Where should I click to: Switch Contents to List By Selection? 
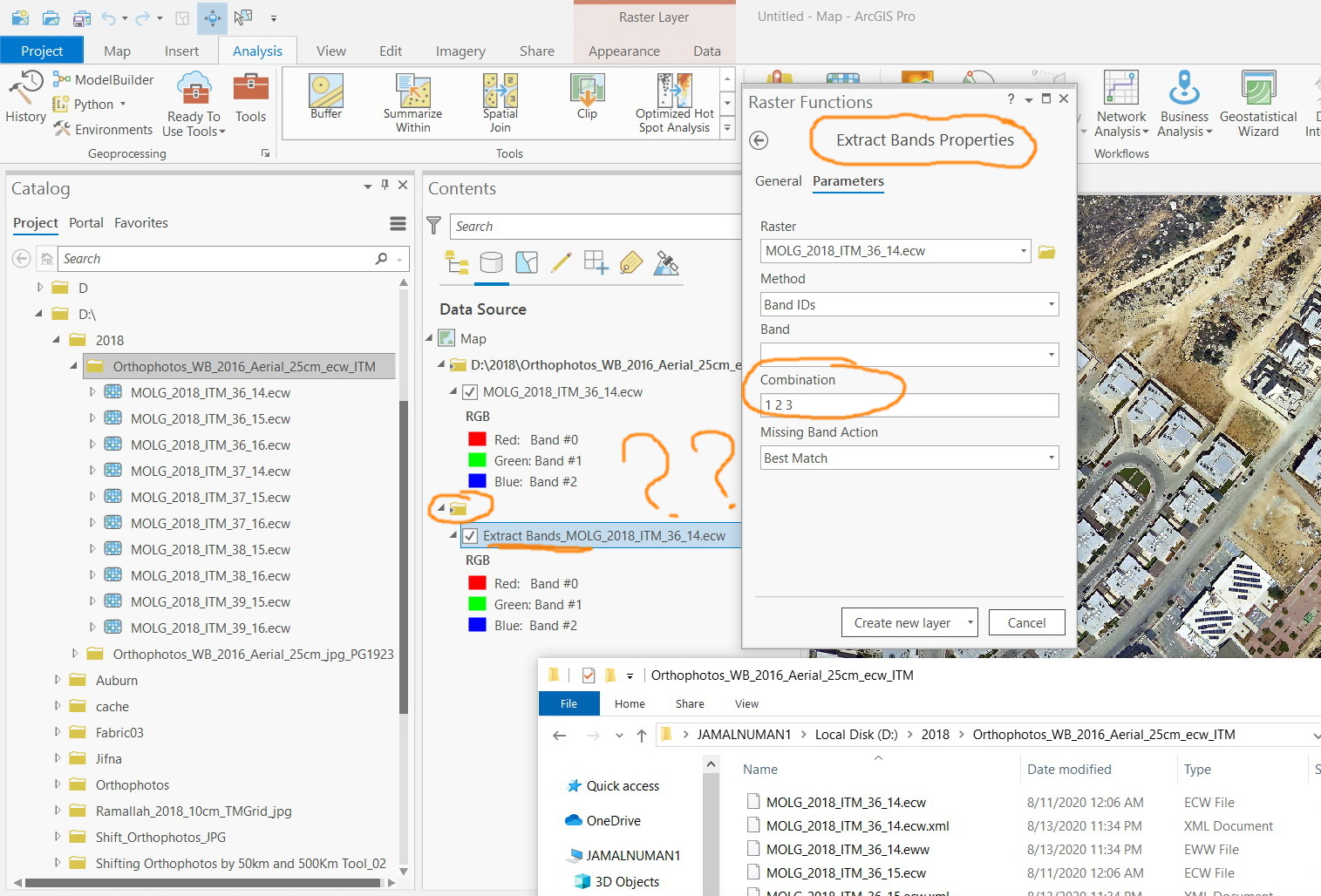tap(527, 262)
